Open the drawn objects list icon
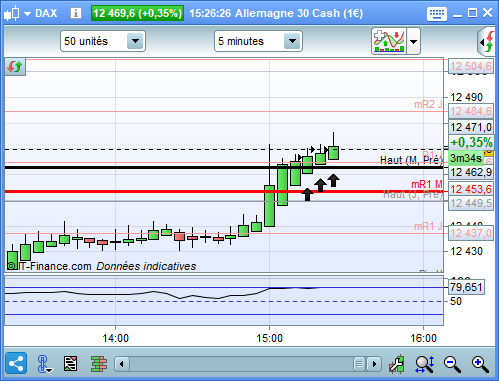499x381 pixels. coord(71,363)
